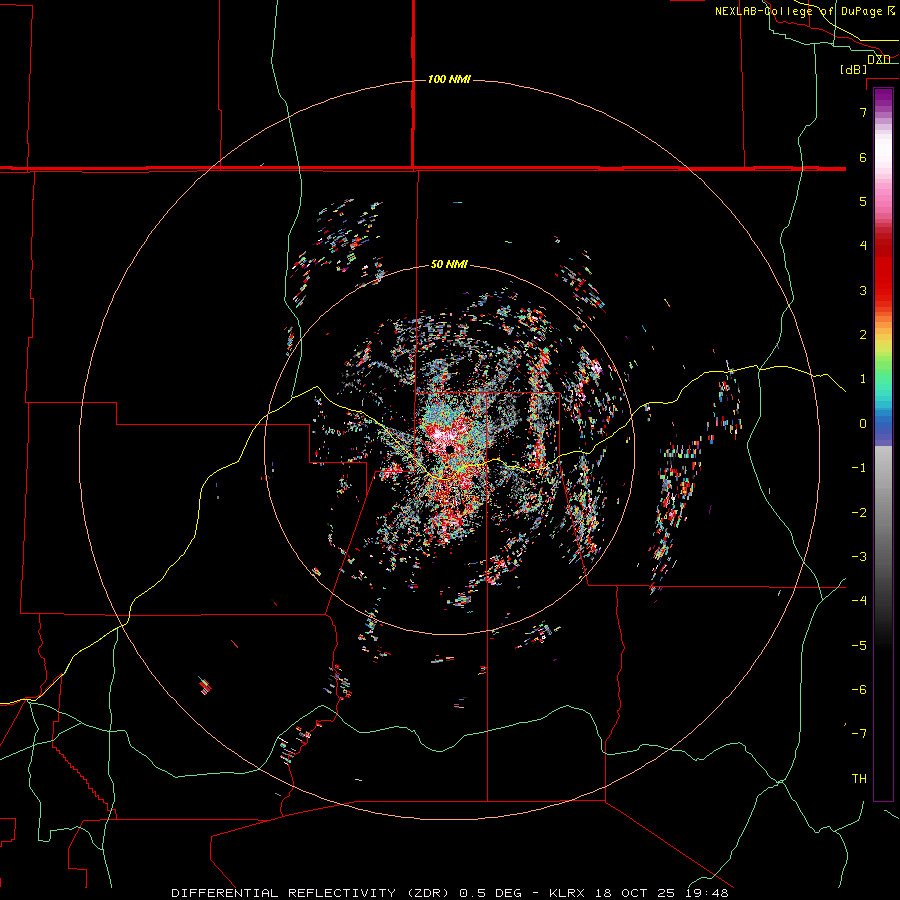Image resolution: width=900 pixels, height=900 pixels.
Task: Click DIFFERENTIAL REFLECTIVITY in the bottom caption
Action: point(284,893)
